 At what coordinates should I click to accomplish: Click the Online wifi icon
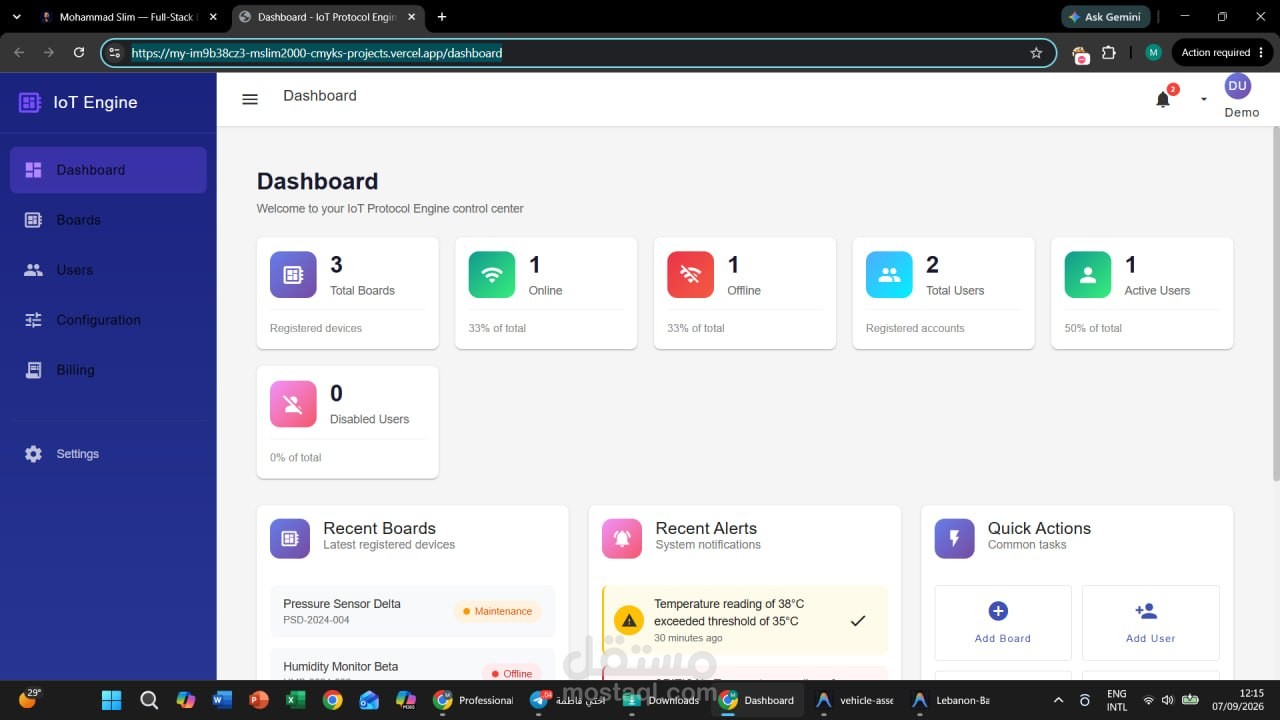pos(492,274)
